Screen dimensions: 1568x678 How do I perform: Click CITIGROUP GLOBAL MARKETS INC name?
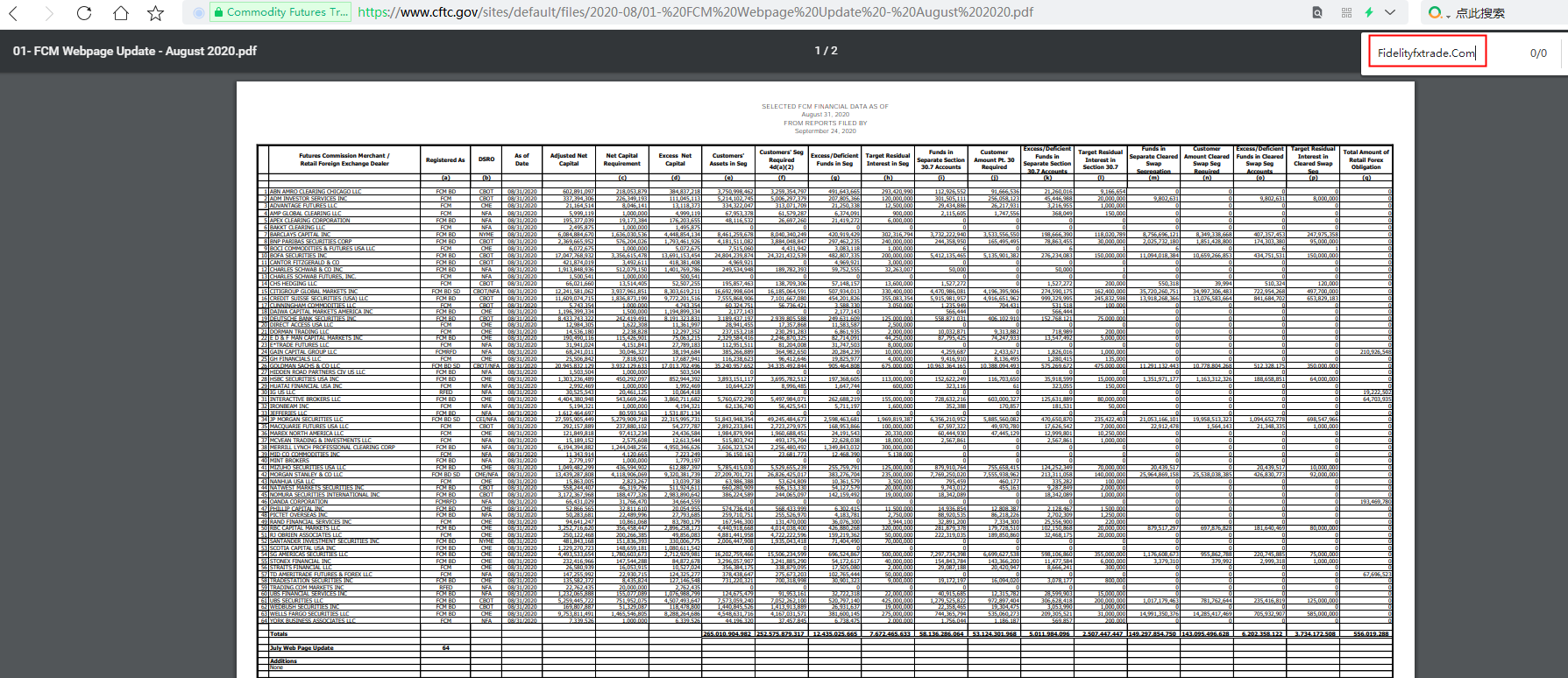coord(313,292)
